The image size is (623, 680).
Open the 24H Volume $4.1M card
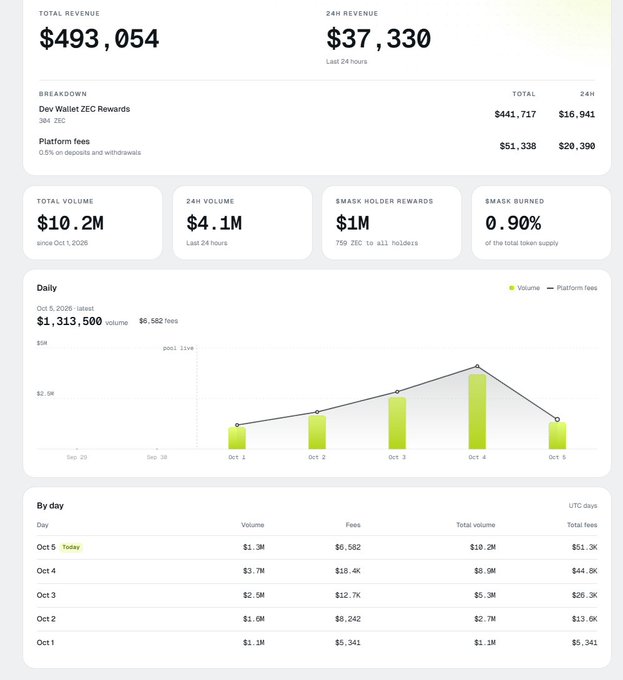click(x=242, y=223)
